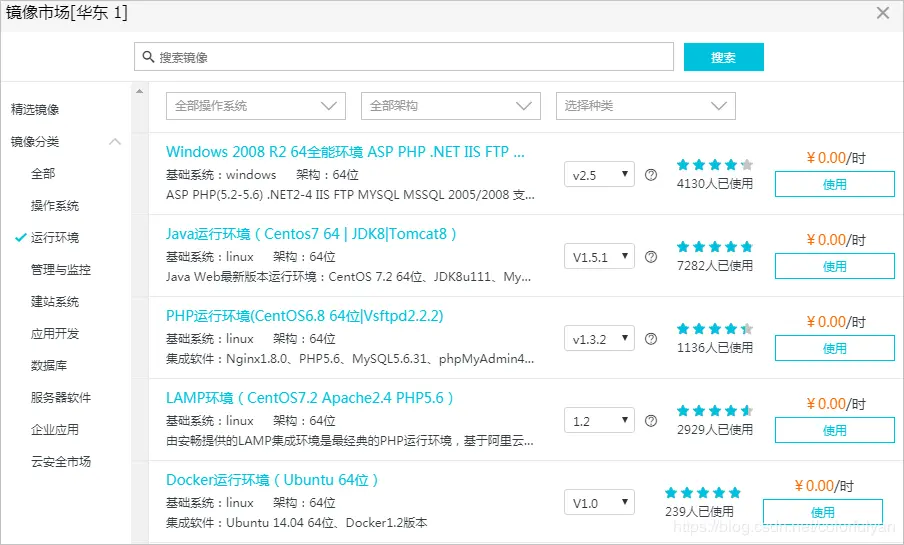Image resolution: width=904 pixels, height=545 pixels.
Task: Open Windows 2008 R2 64全能环境 image link
Action: (x=345, y=152)
